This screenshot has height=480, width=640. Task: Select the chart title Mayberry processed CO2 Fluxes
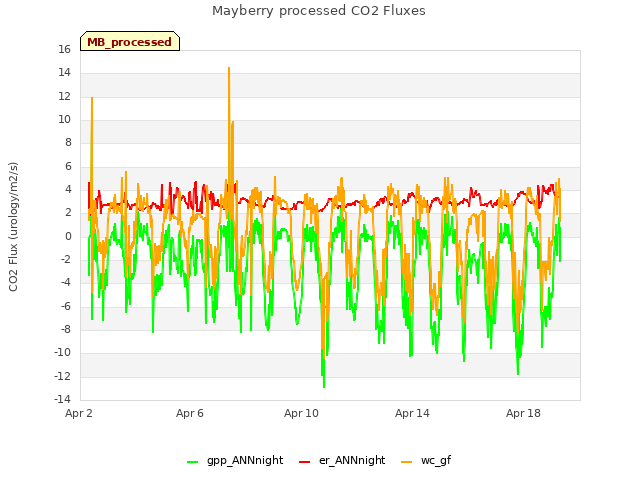(x=319, y=10)
